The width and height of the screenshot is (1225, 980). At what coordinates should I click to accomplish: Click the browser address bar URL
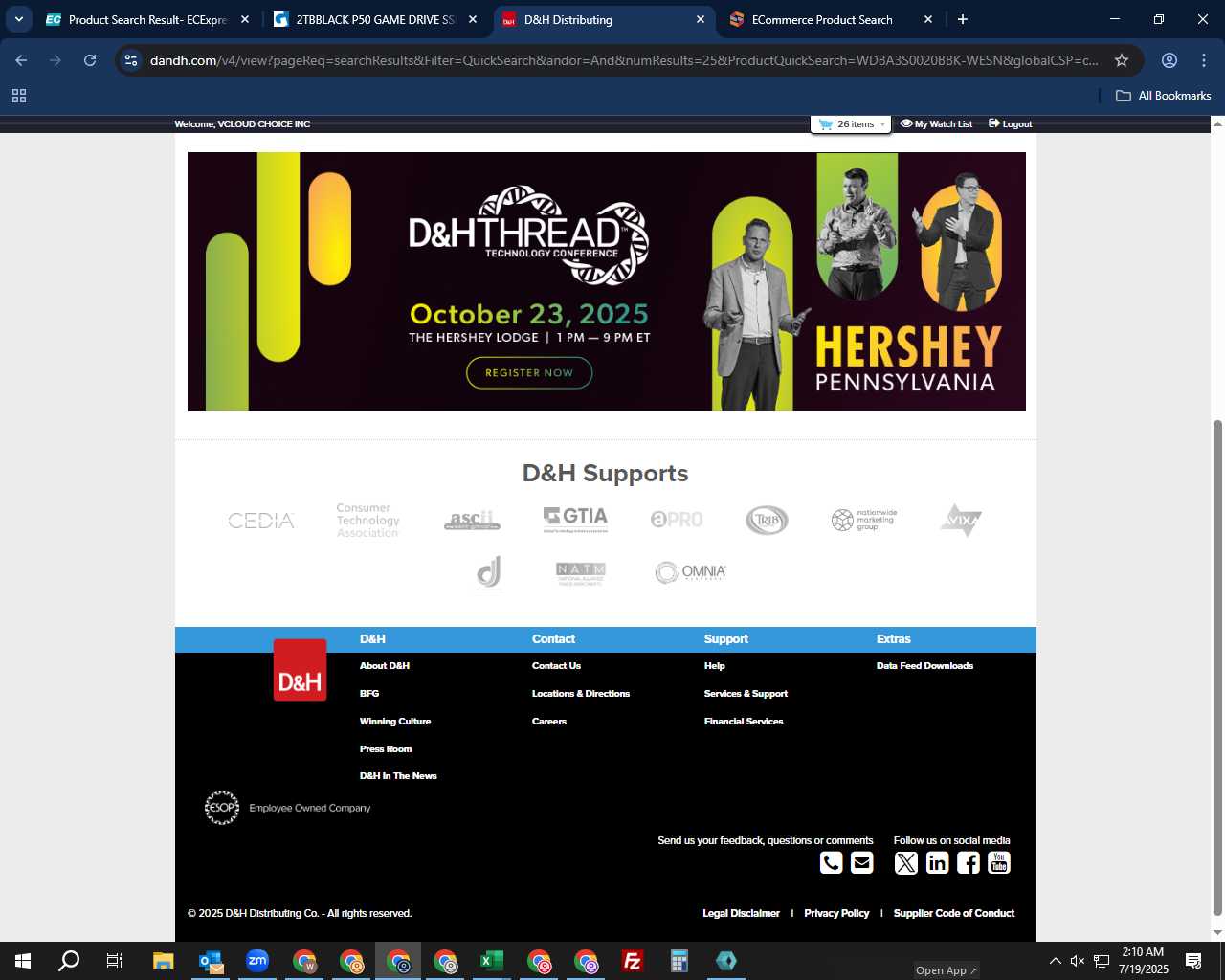[x=624, y=60]
